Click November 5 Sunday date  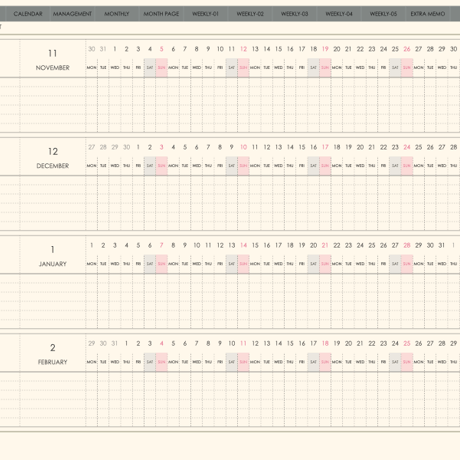[x=162, y=49]
